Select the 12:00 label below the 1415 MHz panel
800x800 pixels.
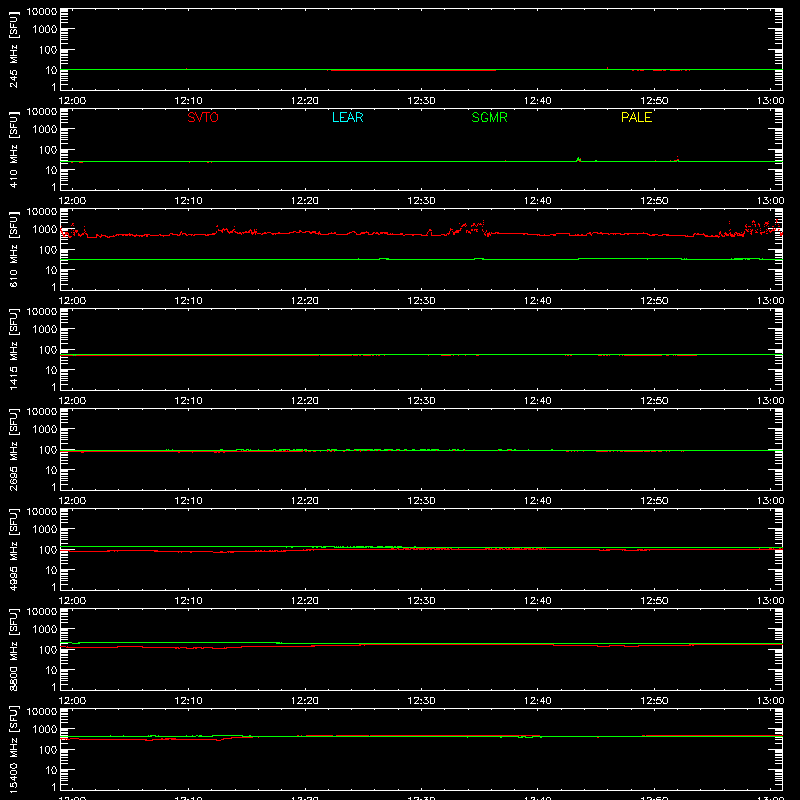tap(72, 401)
